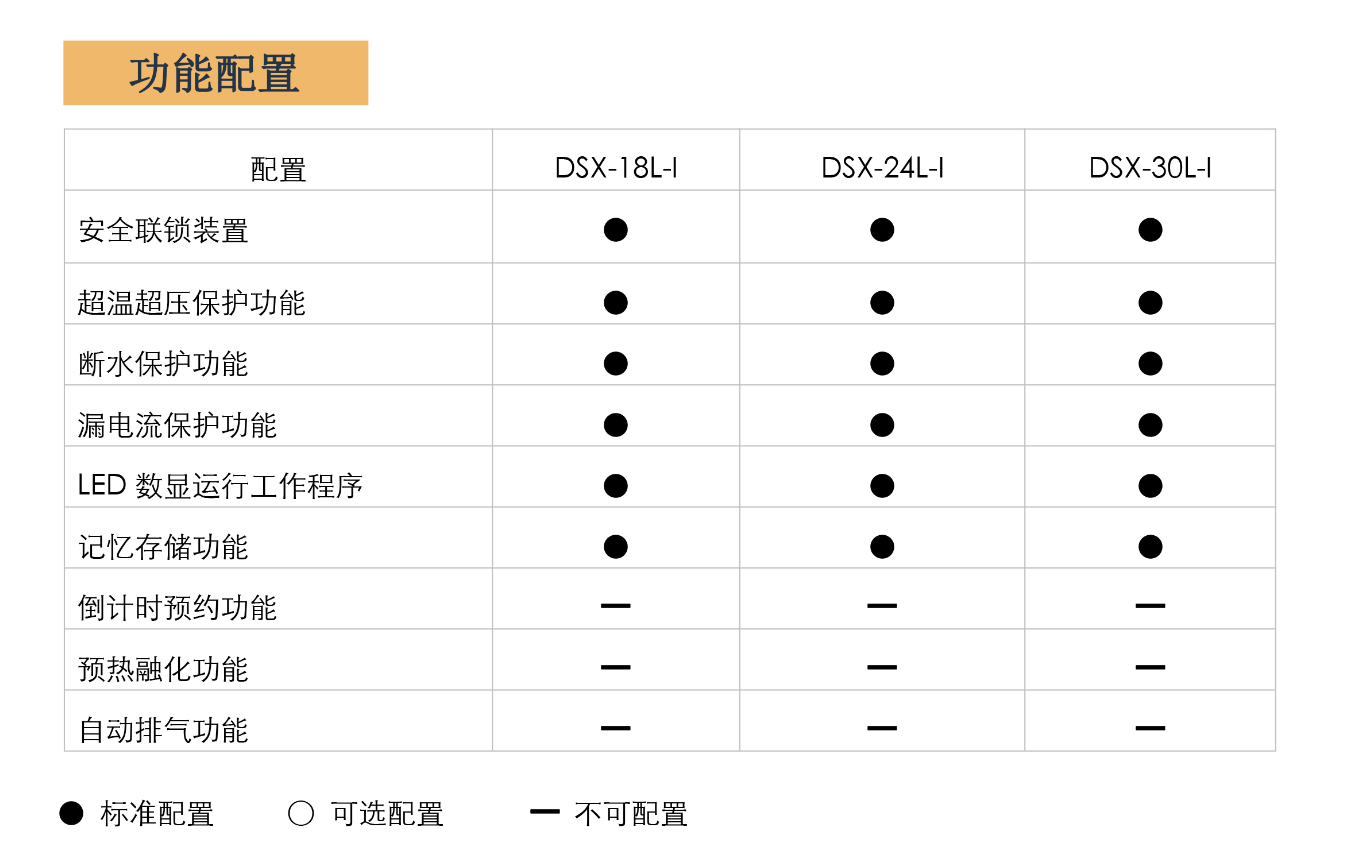Select the DSX-30L-I column header
Viewport: 1364px width, 849px height.
point(1150,168)
